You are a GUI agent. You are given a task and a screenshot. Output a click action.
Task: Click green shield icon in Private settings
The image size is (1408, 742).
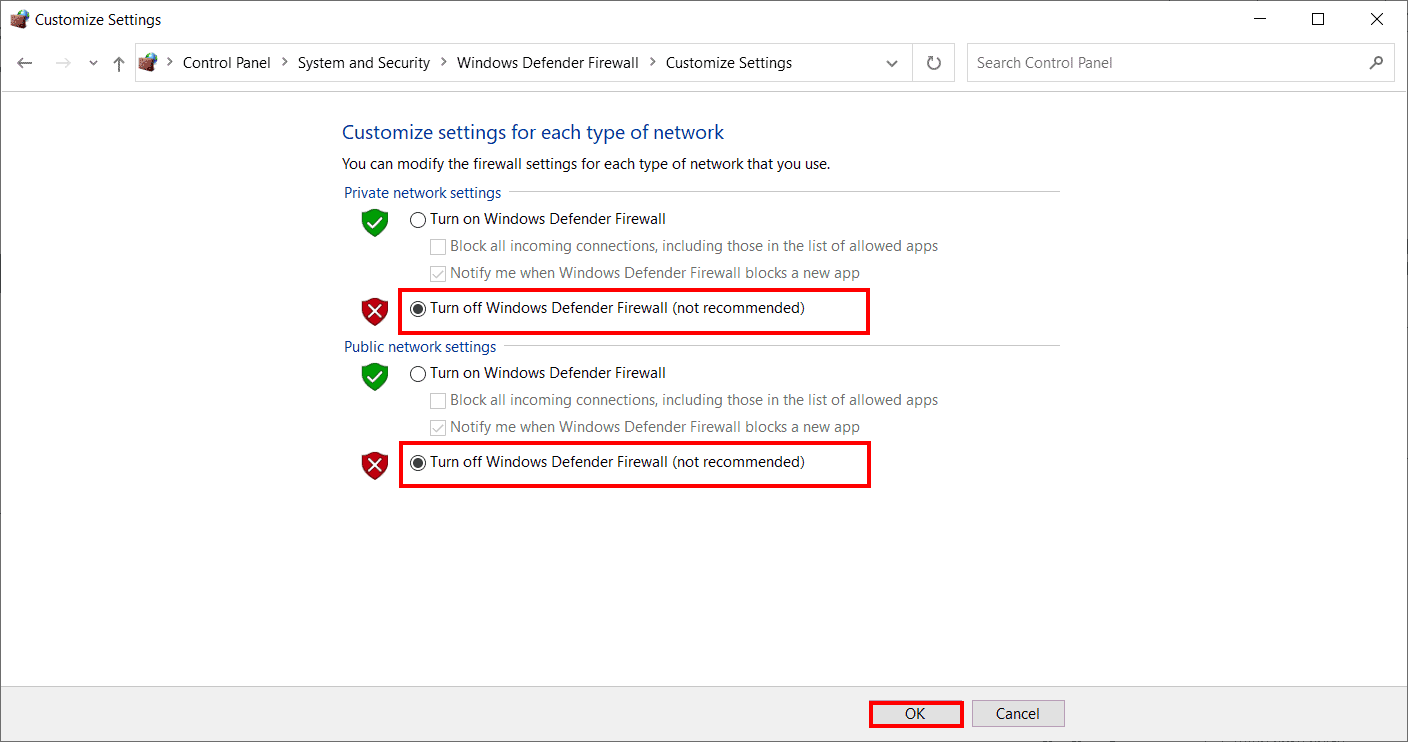coord(374,222)
